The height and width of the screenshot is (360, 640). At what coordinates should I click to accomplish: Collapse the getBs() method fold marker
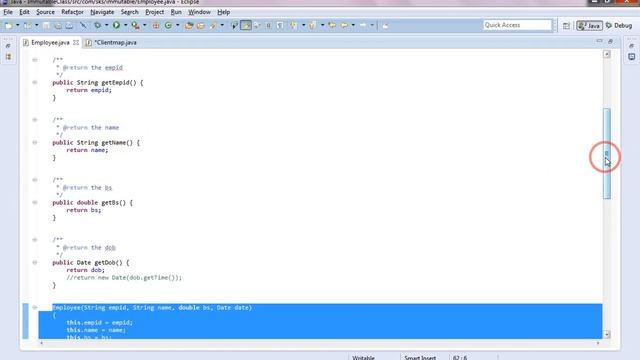pyautogui.click(x=35, y=202)
